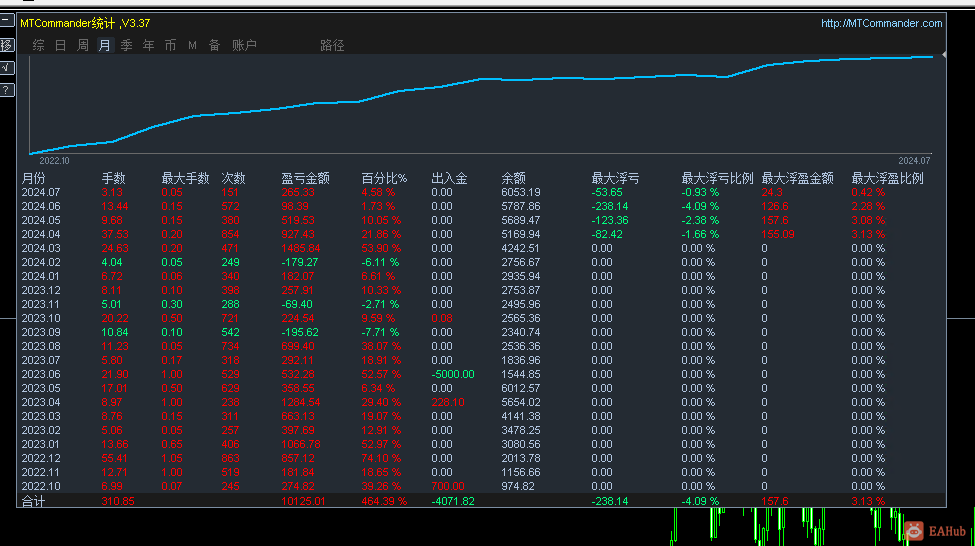Click the 月份 column header
975x546 pixels.
coord(34,178)
